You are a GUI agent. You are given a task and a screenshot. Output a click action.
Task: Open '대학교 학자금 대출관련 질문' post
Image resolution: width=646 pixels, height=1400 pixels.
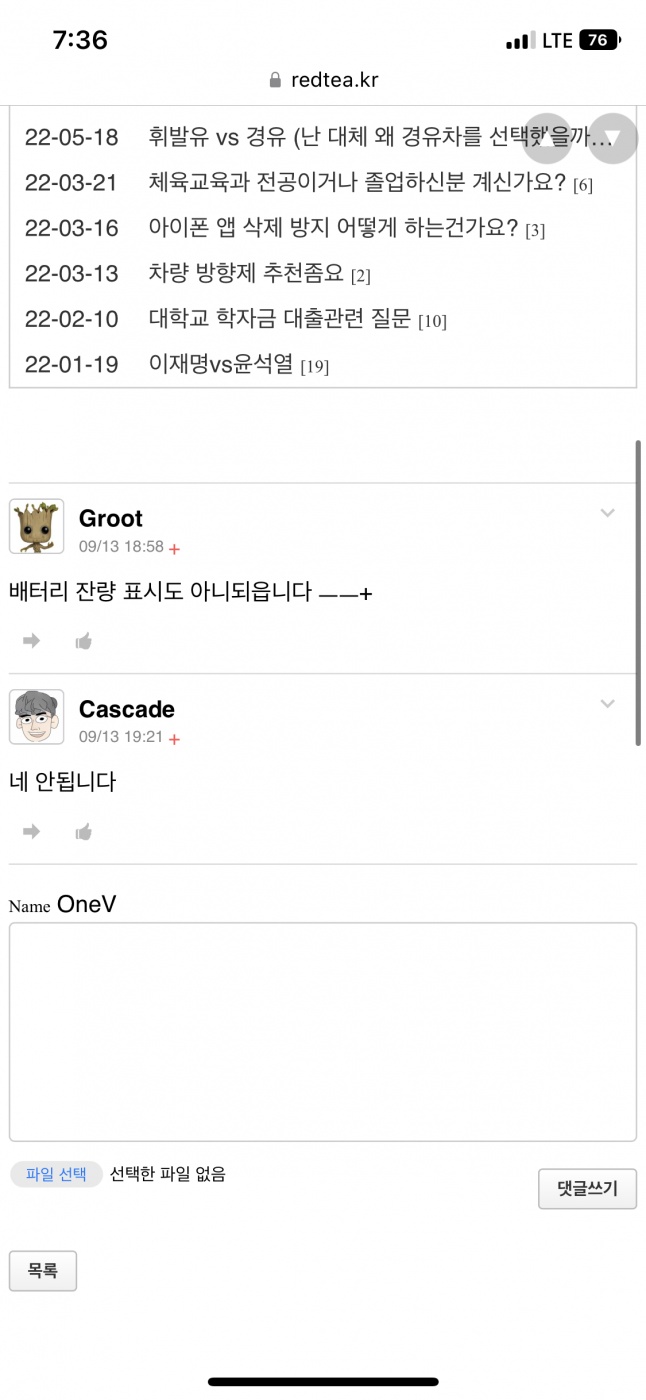pyautogui.click(x=283, y=319)
